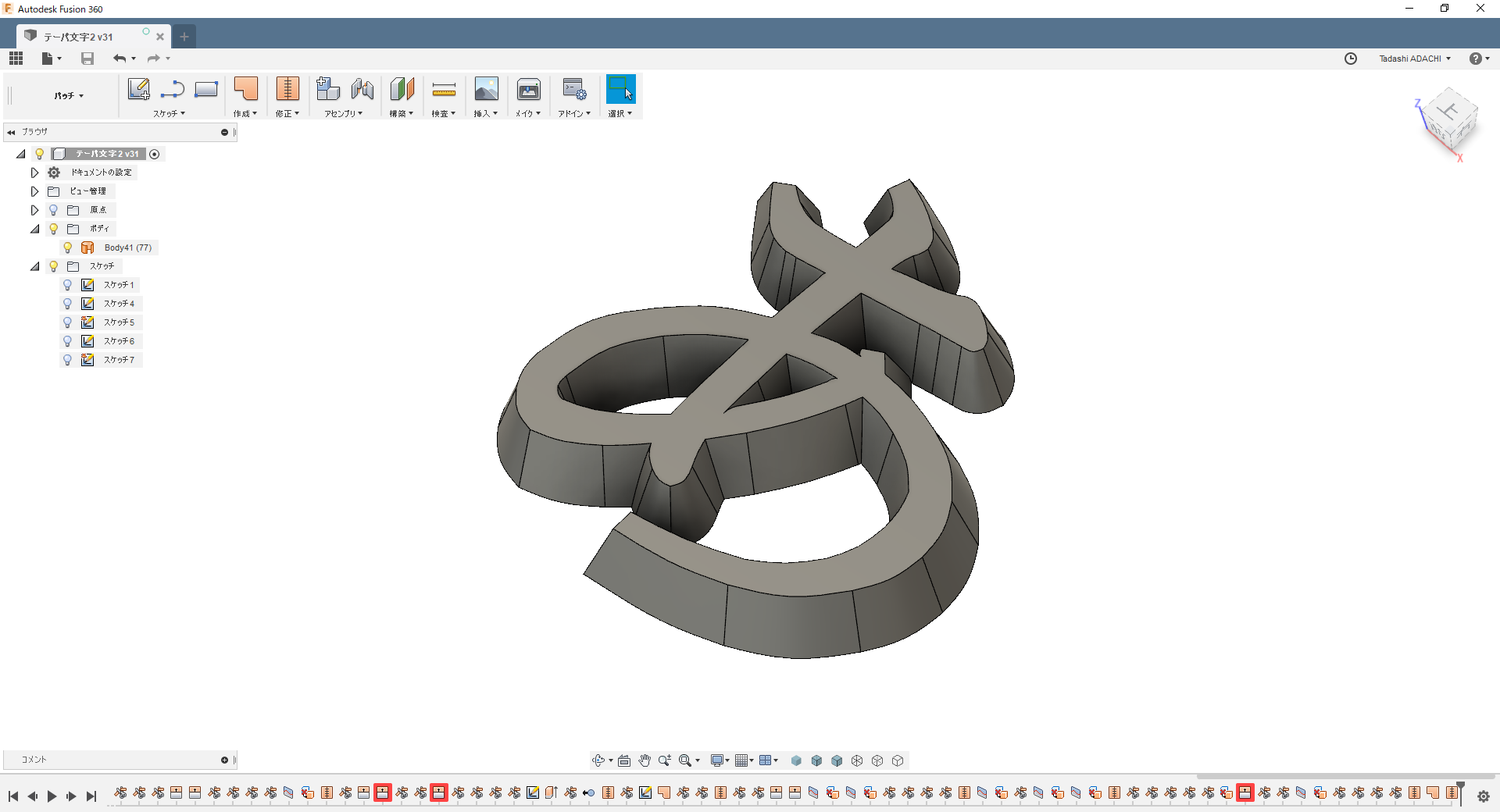Screen dimensions: 1500x812
Task: Select the Body41 (77) tree item
Action: coord(128,248)
